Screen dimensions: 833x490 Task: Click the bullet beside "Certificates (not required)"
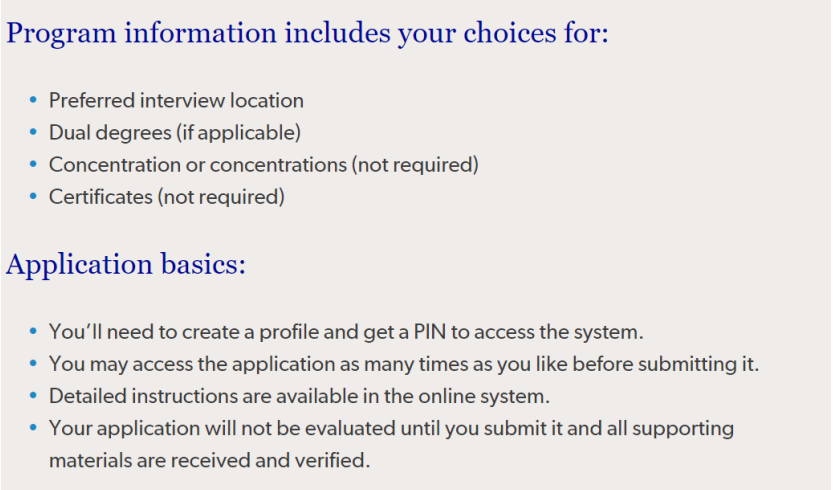coord(33,197)
